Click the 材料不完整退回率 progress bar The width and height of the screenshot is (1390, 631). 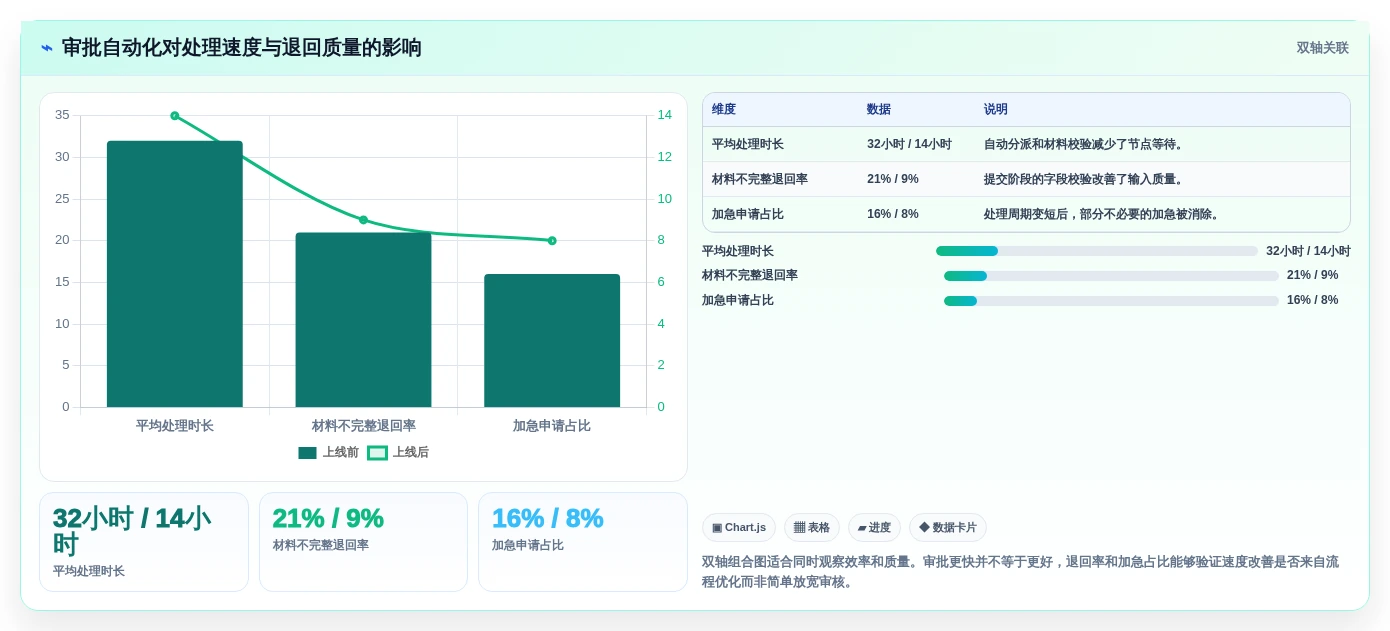1111,276
